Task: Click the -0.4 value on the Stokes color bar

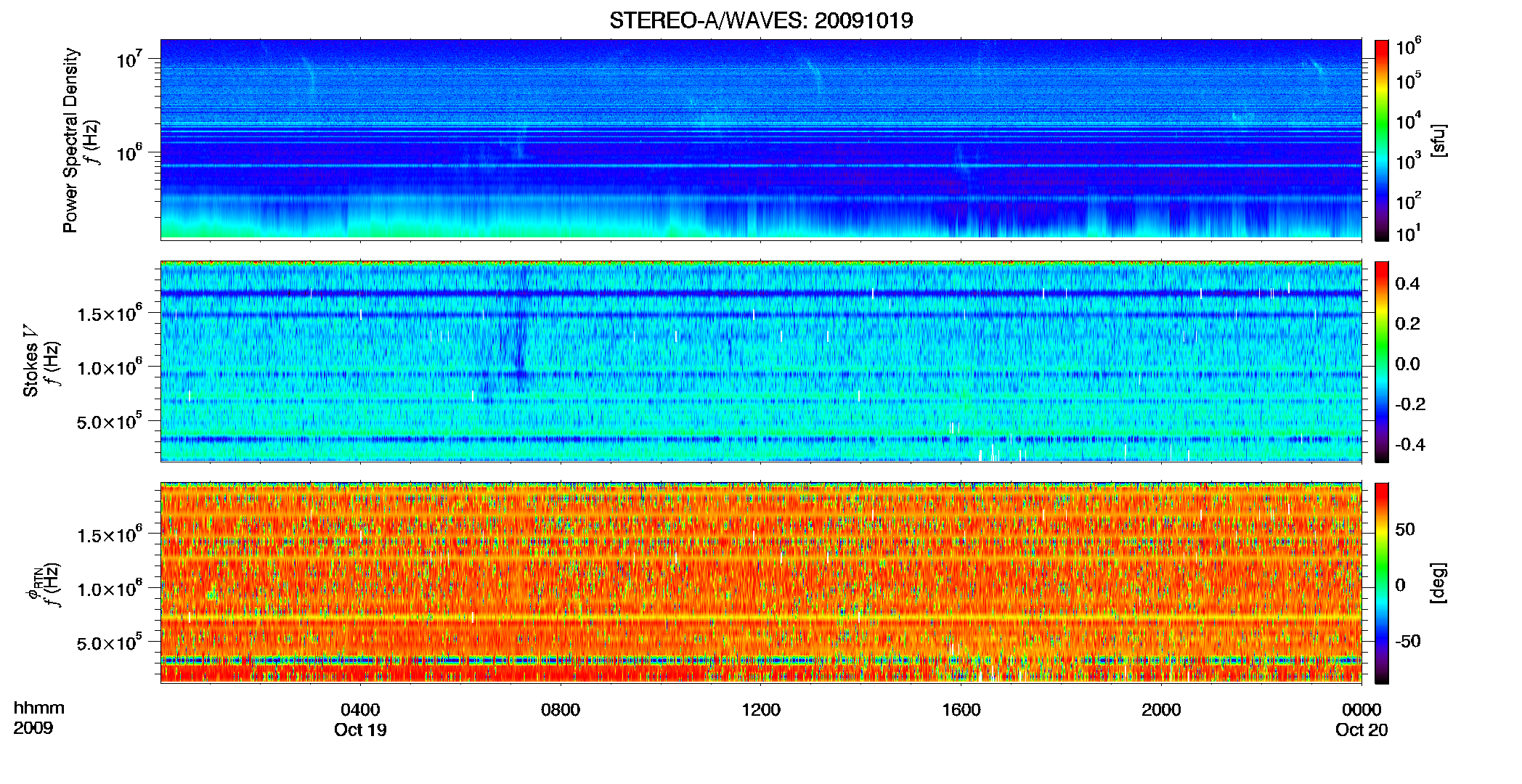Action: click(1410, 444)
